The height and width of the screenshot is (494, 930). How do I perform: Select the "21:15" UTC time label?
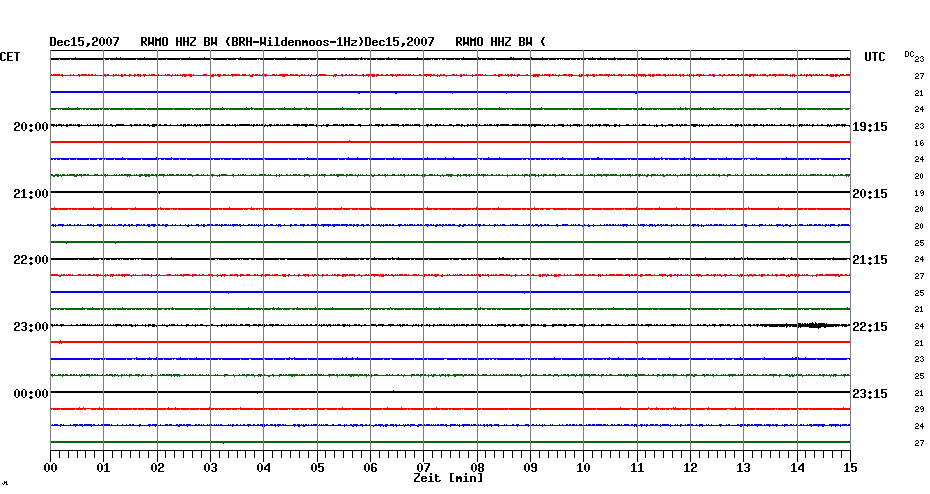click(x=870, y=260)
